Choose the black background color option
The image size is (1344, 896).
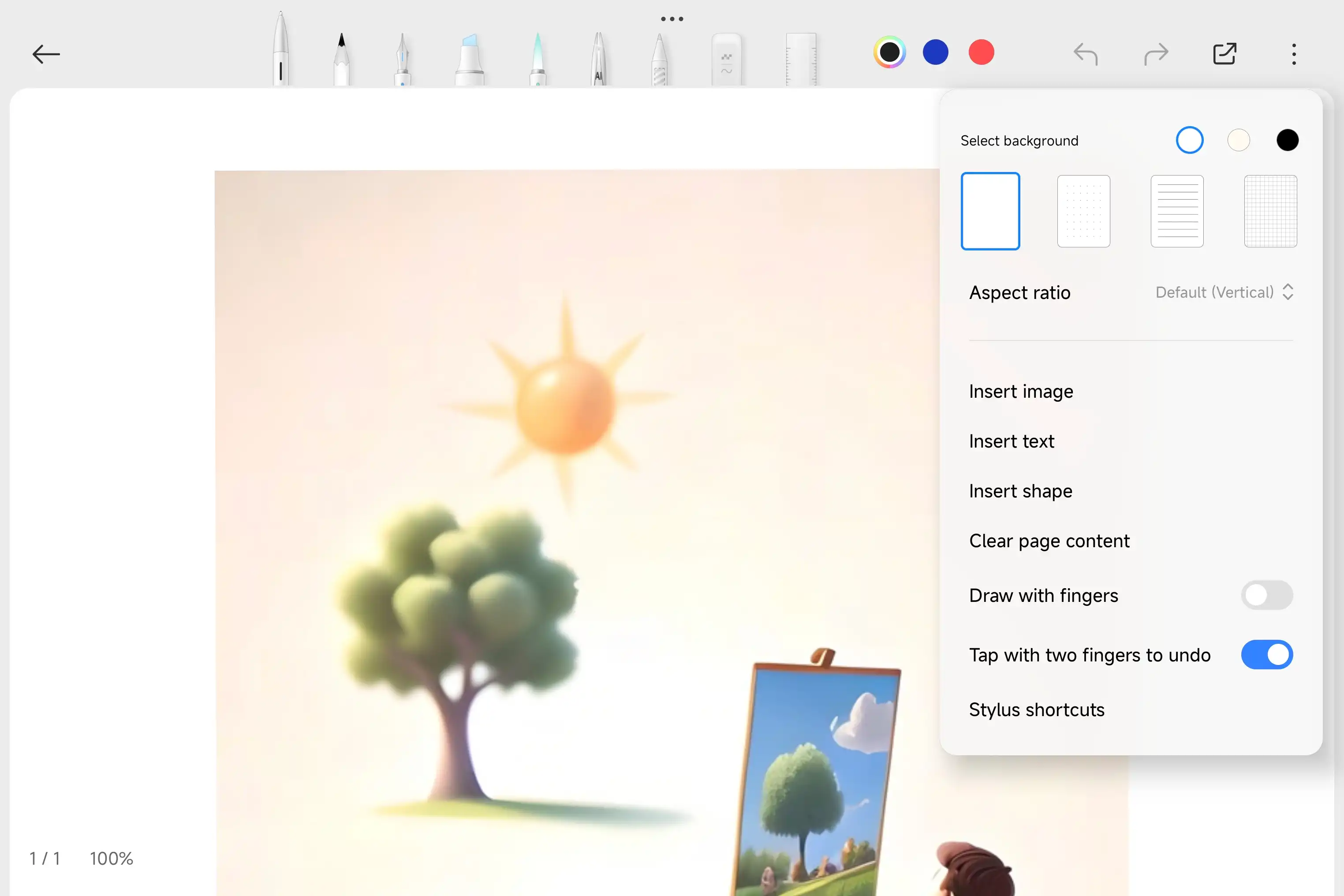coord(1287,140)
